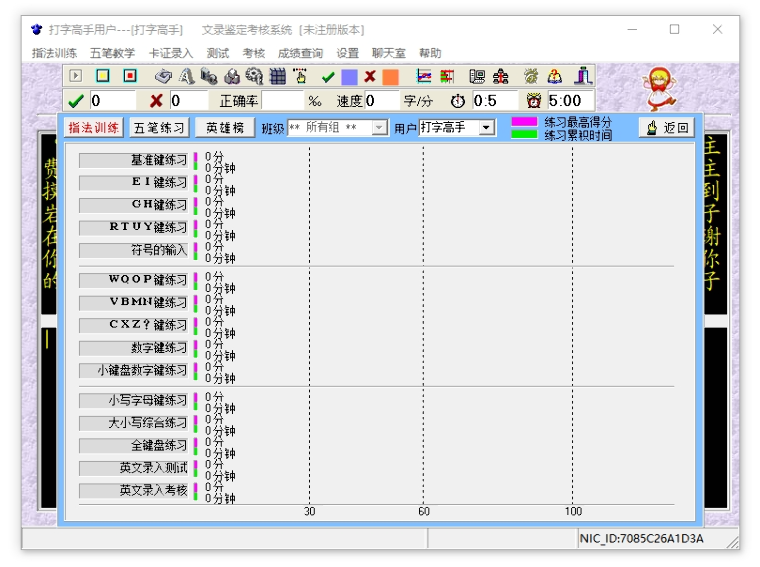Click the camera-like toolbar icon

[x=209, y=76]
